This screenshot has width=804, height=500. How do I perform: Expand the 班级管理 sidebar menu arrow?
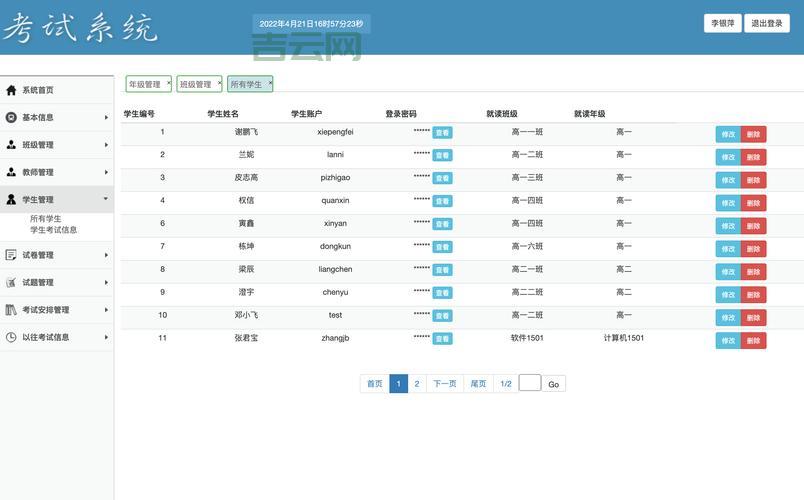106,145
